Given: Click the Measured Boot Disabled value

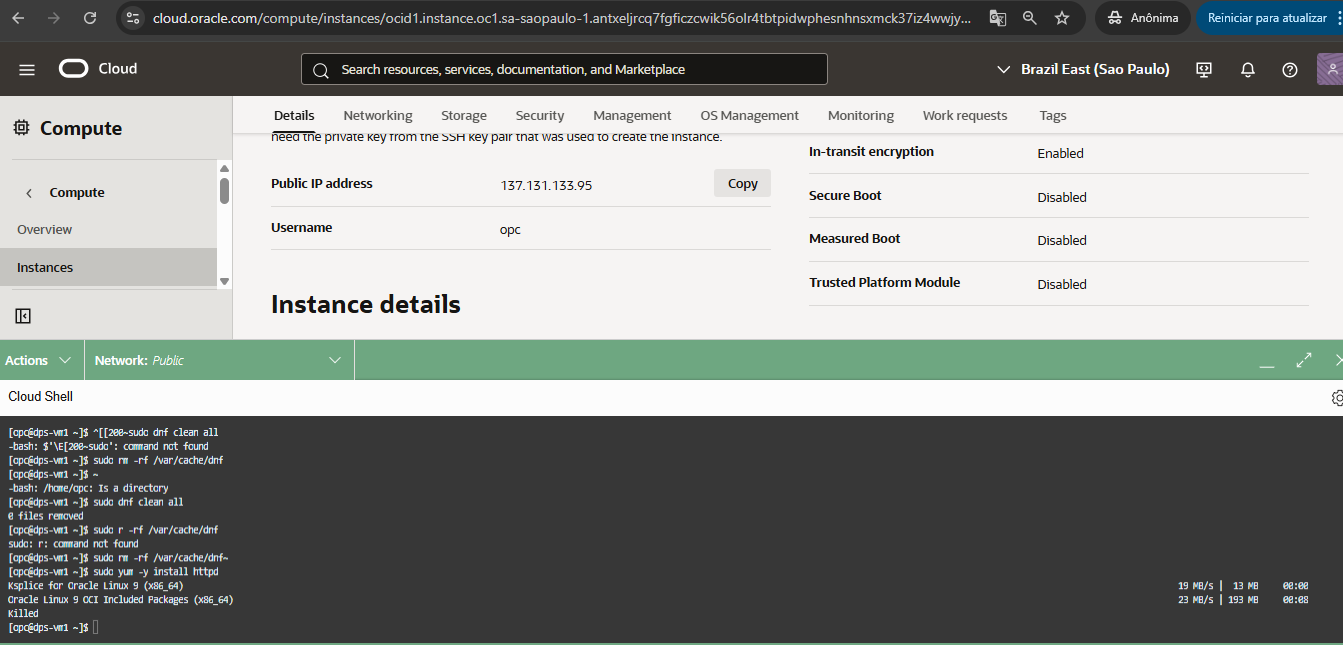Looking at the screenshot, I should click(1062, 240).
